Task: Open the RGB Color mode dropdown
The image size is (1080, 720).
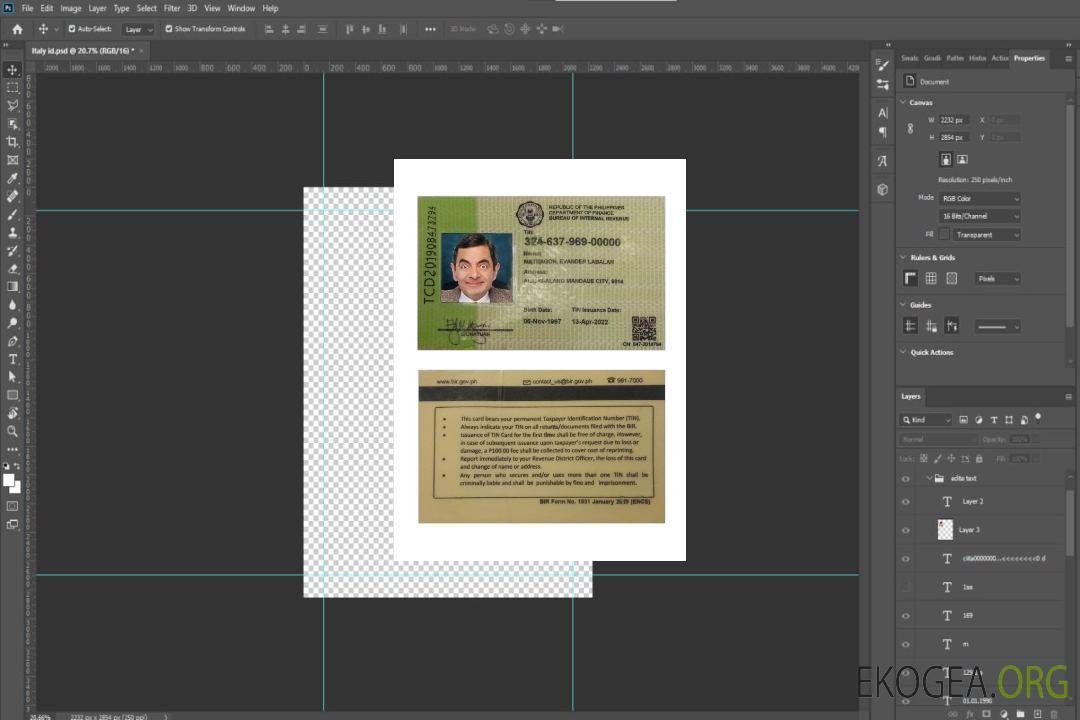Action: 980,198
